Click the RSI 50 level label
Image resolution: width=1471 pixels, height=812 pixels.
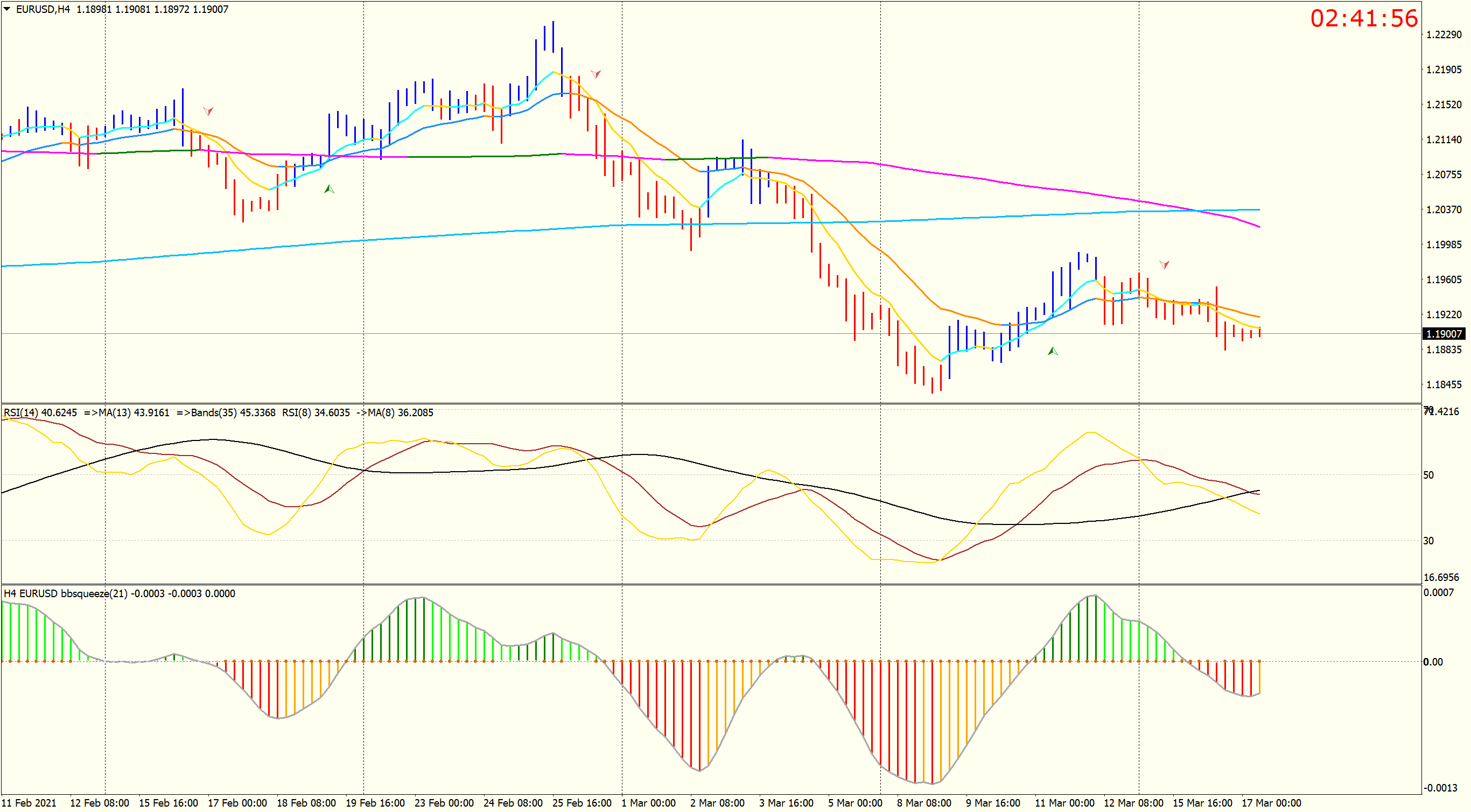click(x=1428, y=475)
